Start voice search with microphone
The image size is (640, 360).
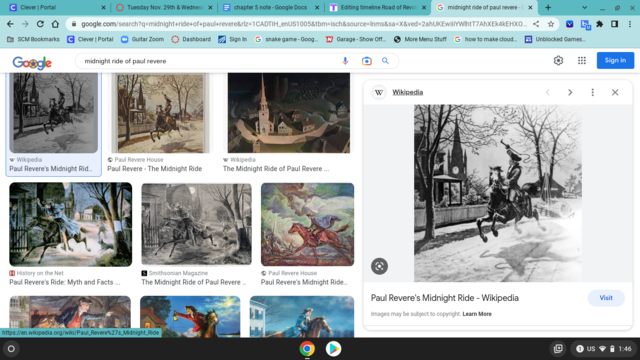point(345,61)
